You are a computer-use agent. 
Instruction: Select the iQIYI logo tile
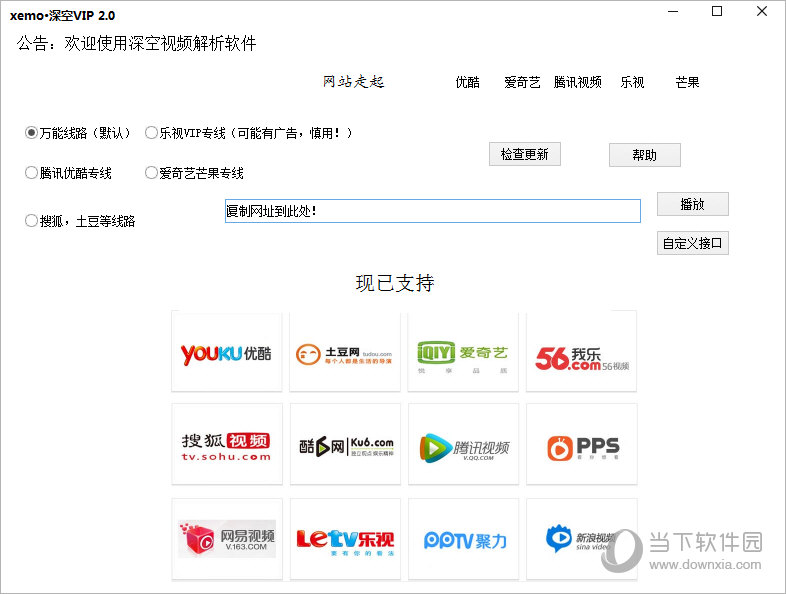(463, 351)
